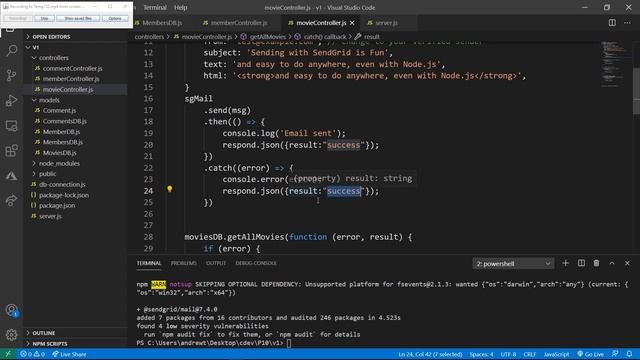Image resolution: width=640 pixels, height=360 pixels.
Task: Click Go Live in the status bar
Action: click(590, 354)
